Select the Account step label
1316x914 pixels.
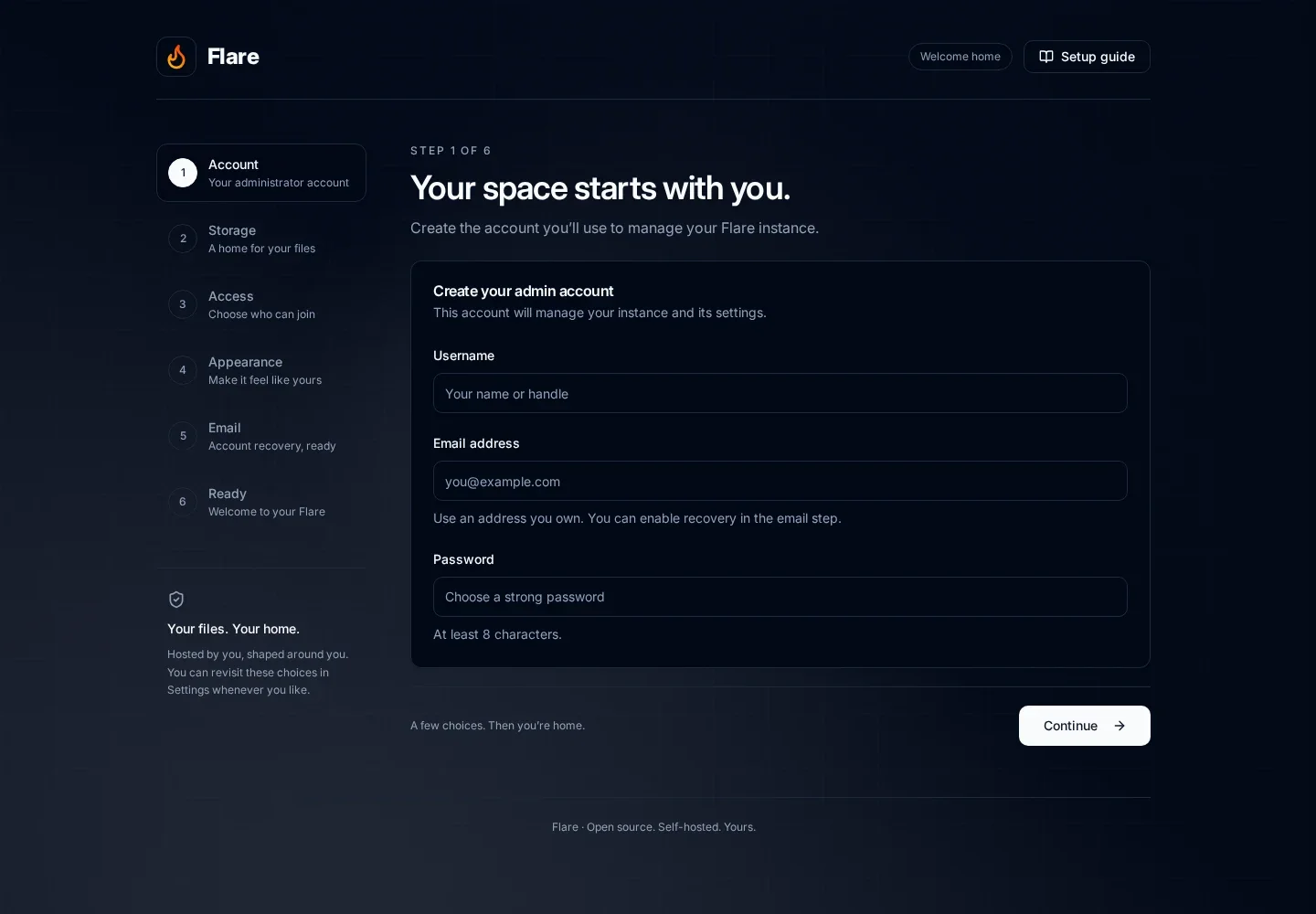[233, 165]
